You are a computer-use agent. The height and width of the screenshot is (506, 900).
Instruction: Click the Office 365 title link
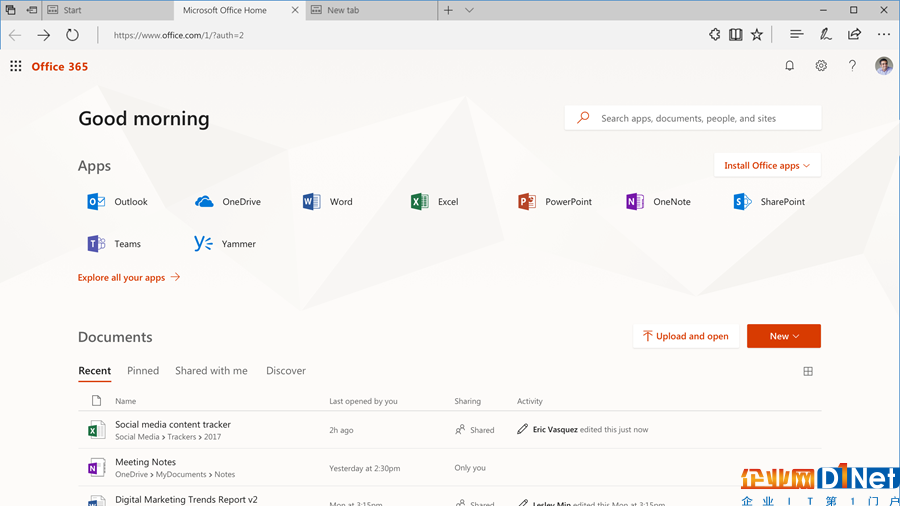pyautogui.click(x=60, y=67)
